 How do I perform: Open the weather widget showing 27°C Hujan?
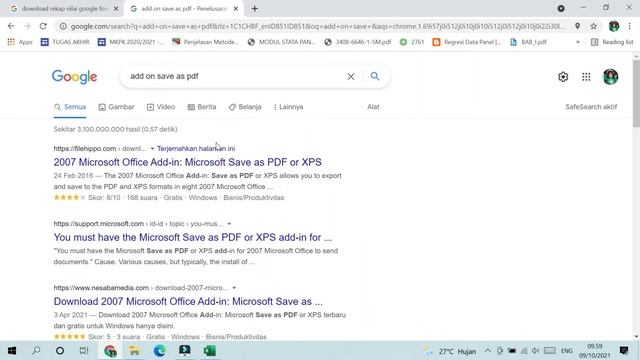coord(451,351)
